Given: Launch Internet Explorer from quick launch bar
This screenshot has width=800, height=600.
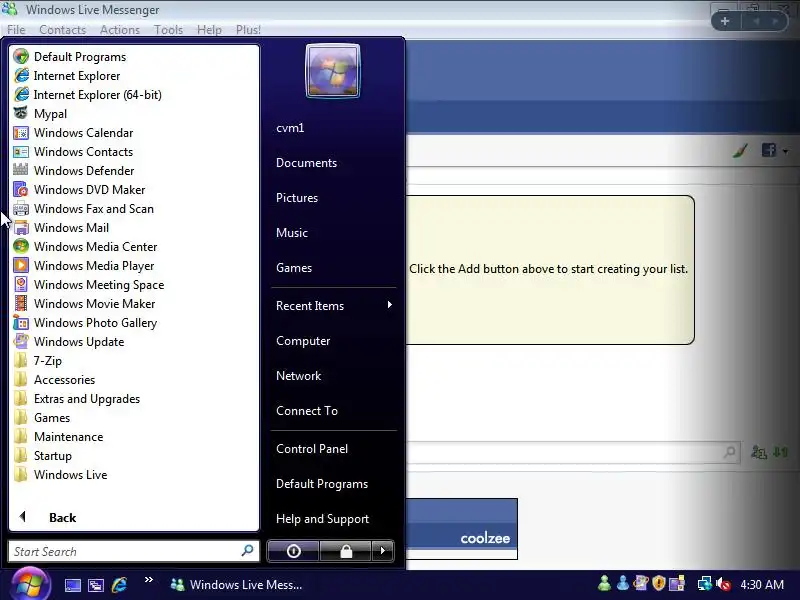Looking at the screenshot, I should pos(119,585).
